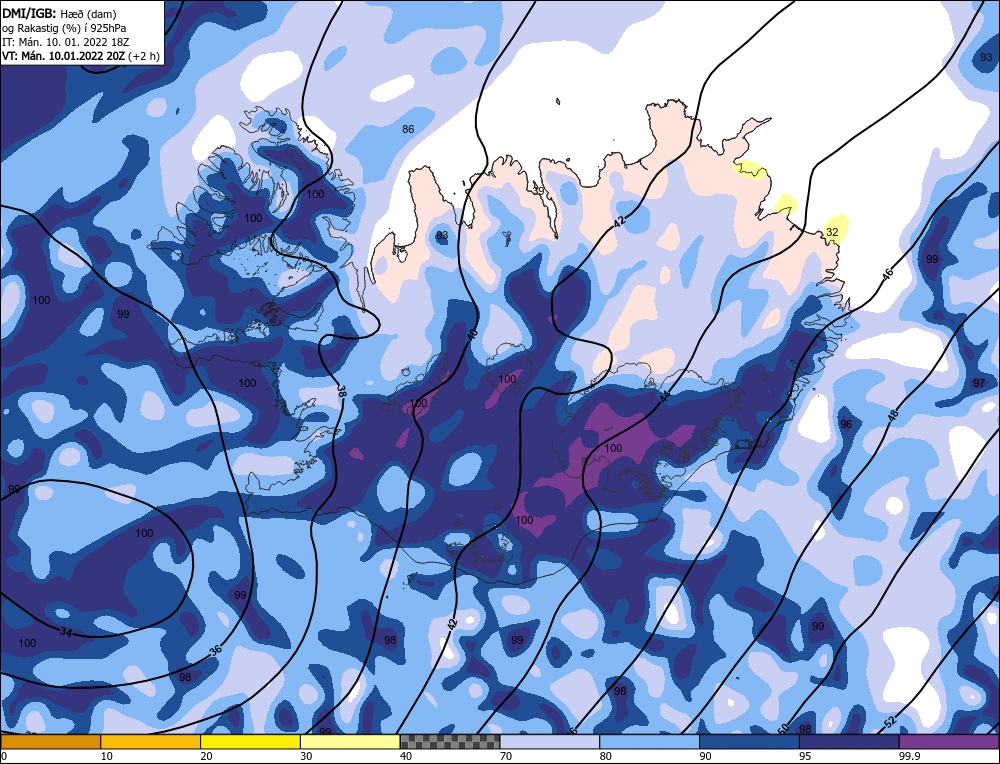Click the legend tick label "70"
This screenshot has width=1000, height=764.
pos(506,756)
